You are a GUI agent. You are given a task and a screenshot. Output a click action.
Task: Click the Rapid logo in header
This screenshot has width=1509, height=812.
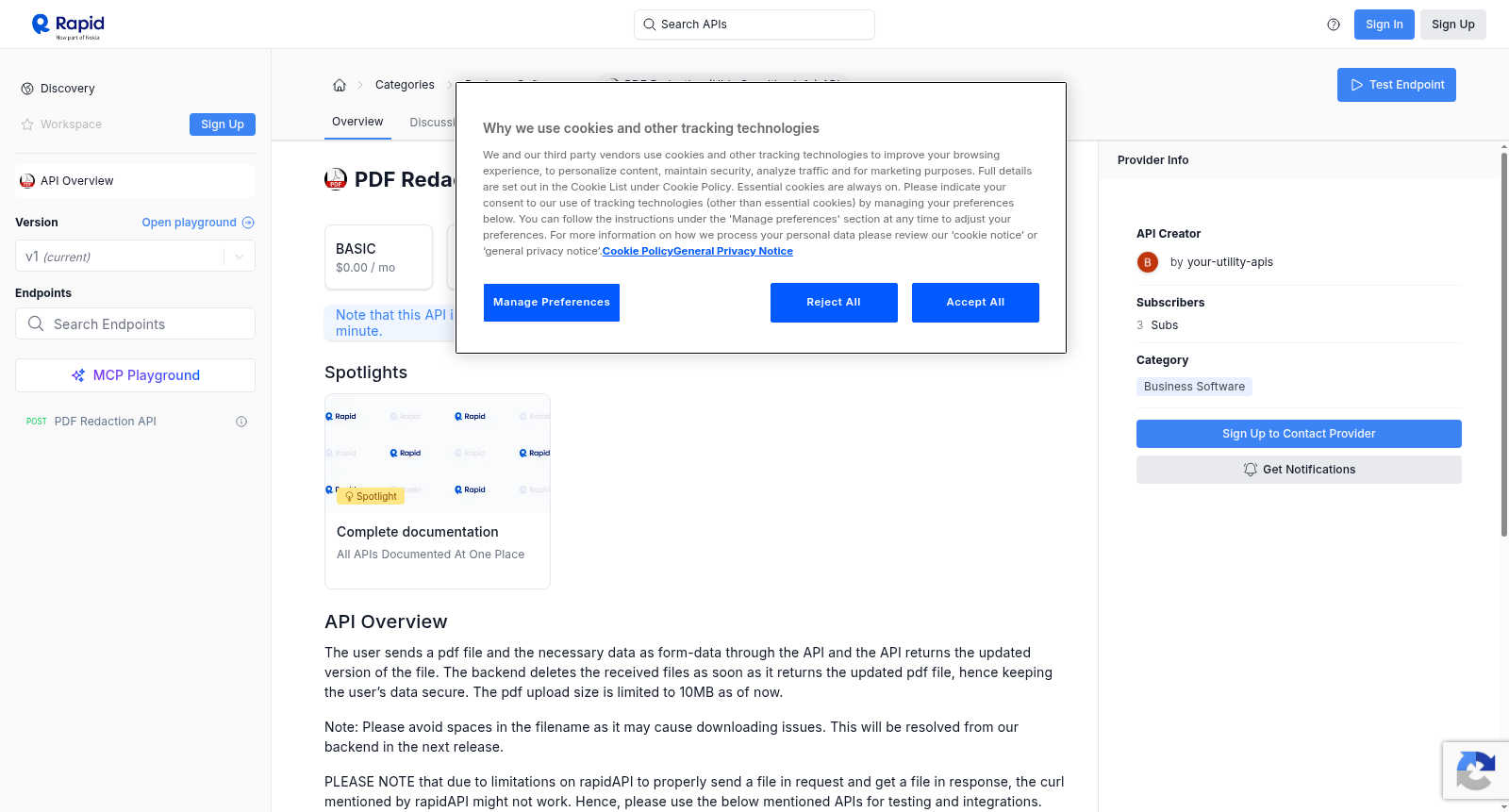click(68, 25)
